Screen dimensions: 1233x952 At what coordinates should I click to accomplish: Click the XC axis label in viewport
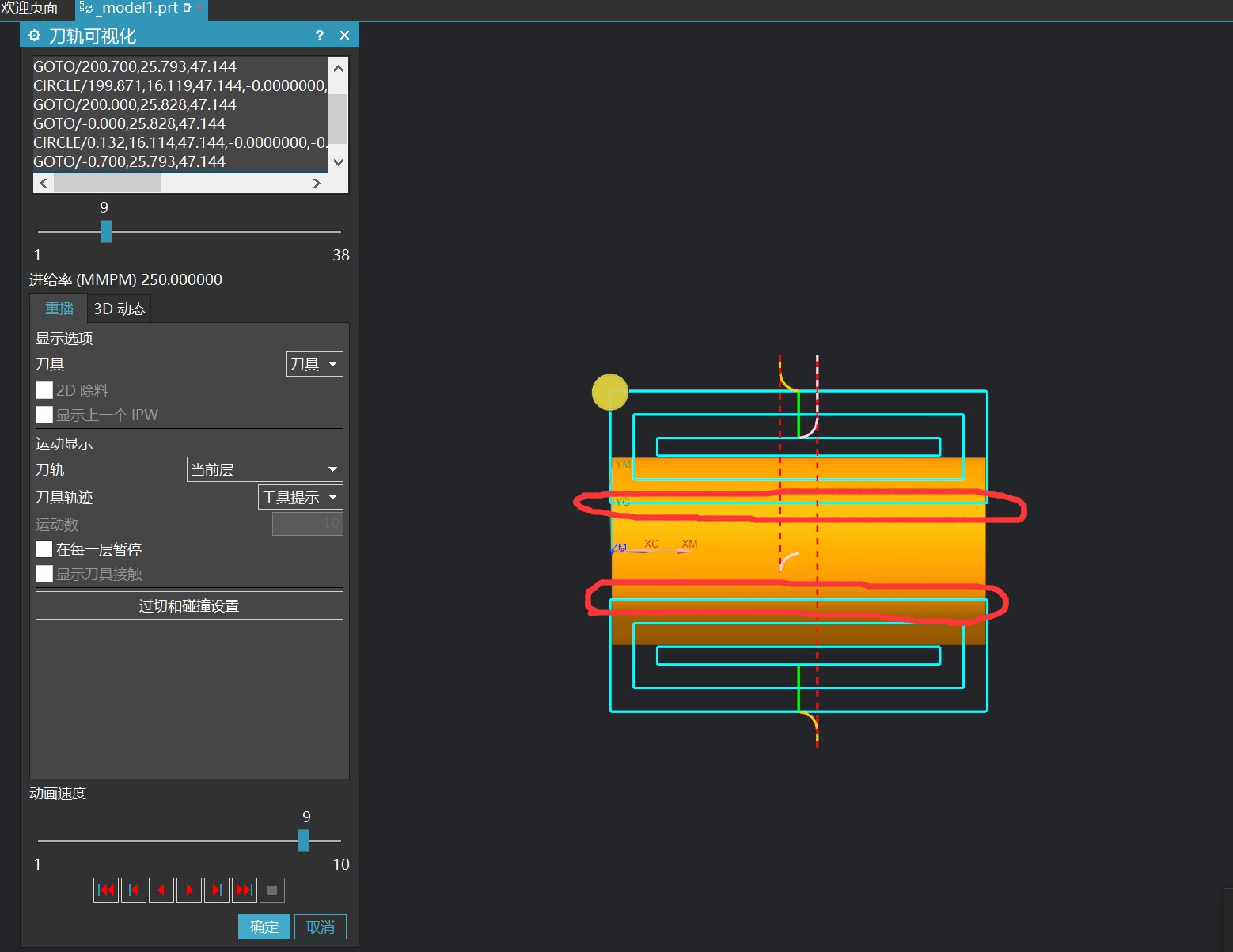tap(651, 544)
